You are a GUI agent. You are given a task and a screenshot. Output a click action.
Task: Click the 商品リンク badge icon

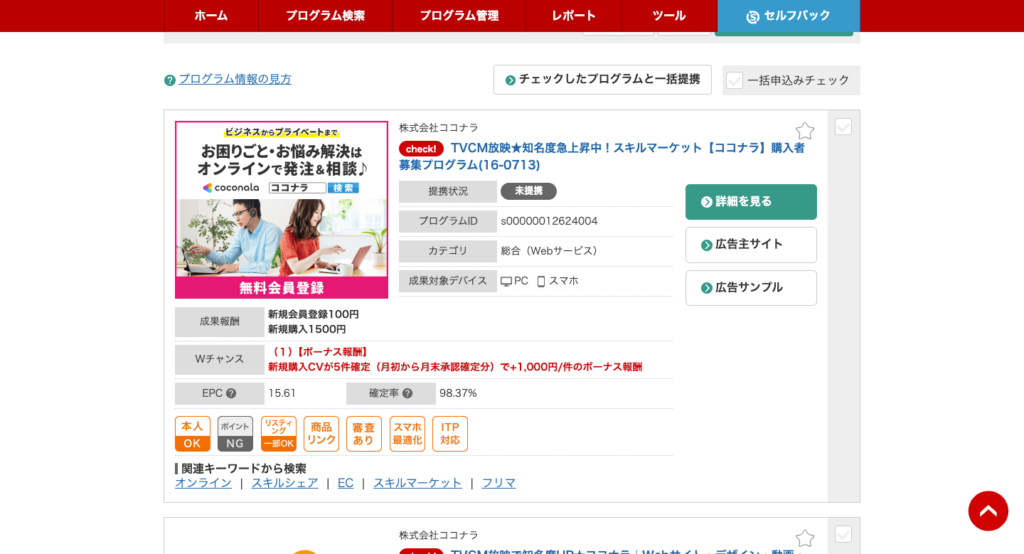[x=321, y=434]
